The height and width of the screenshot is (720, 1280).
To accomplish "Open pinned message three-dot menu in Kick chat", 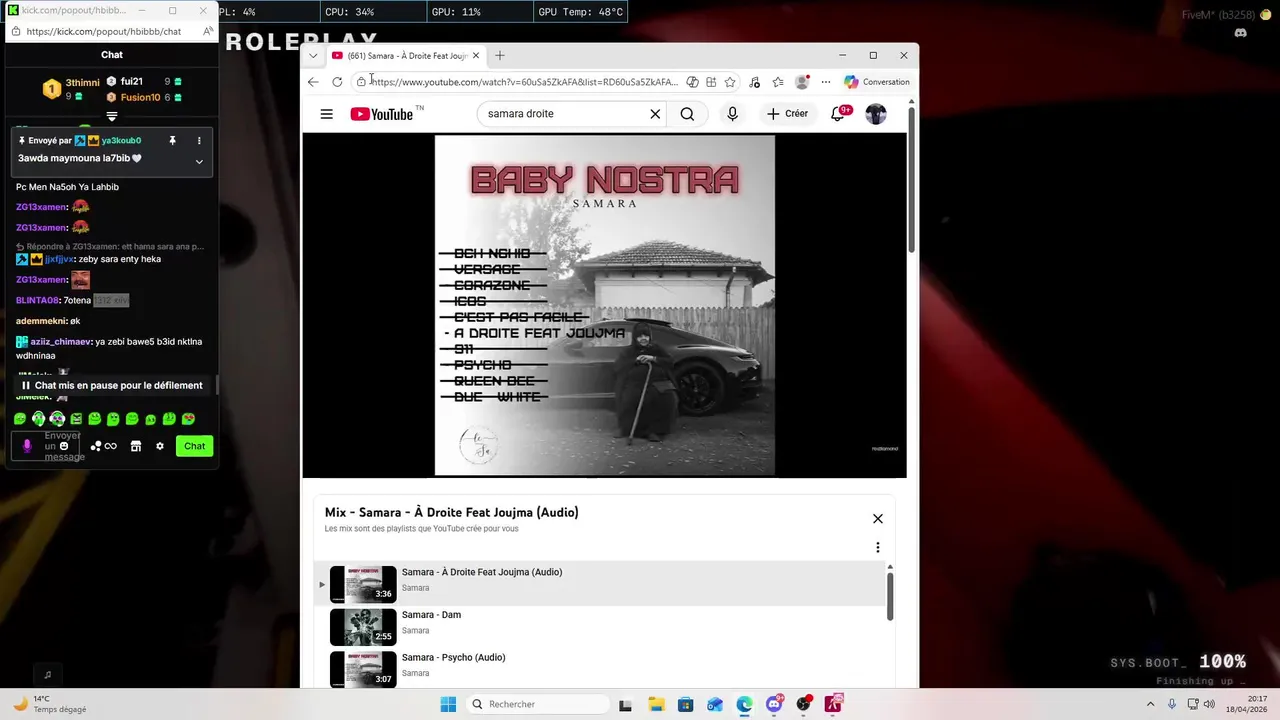I will [x=199, y=141].
